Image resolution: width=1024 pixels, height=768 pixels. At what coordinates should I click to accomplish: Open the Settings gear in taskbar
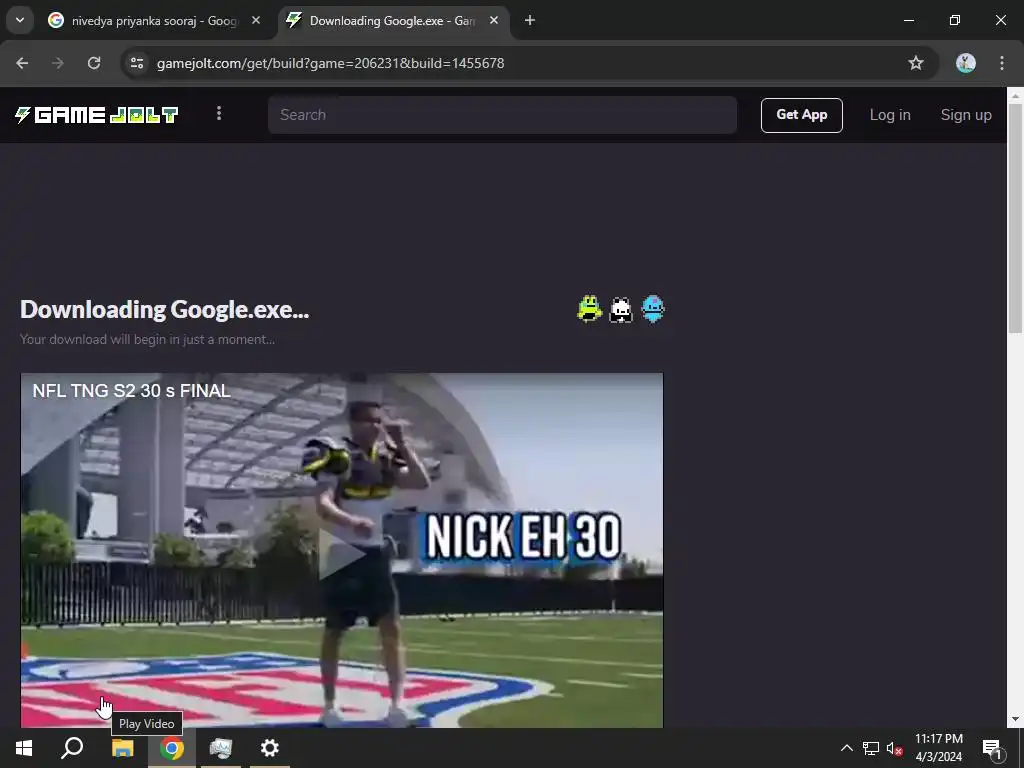click(x=270, y=748)
